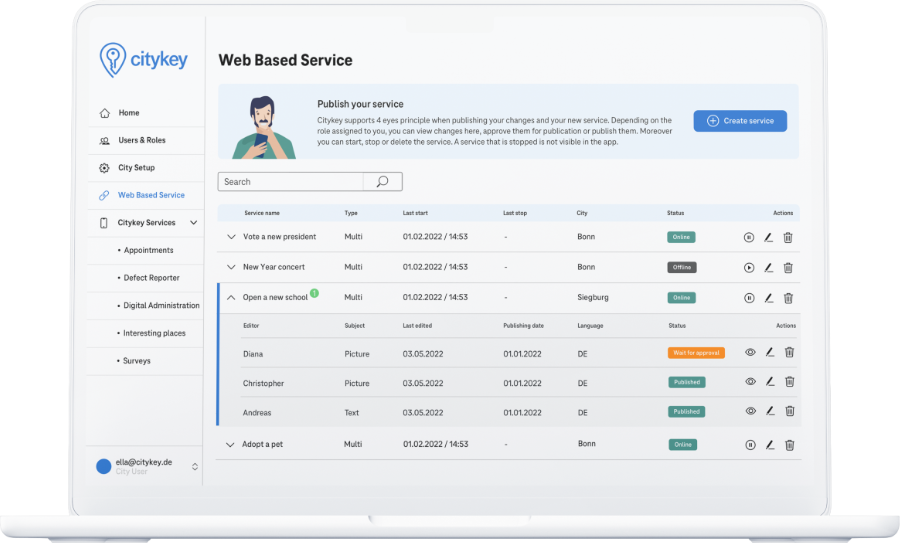Click the search magnifier icon

[x=382, y=181]
